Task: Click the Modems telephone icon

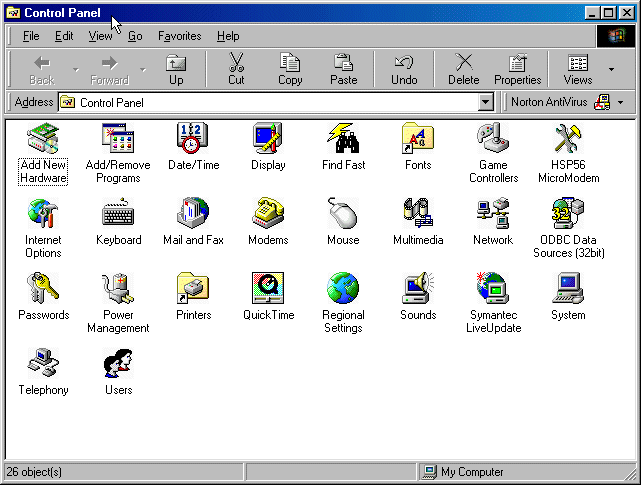Action: click(x=268, y=213)
